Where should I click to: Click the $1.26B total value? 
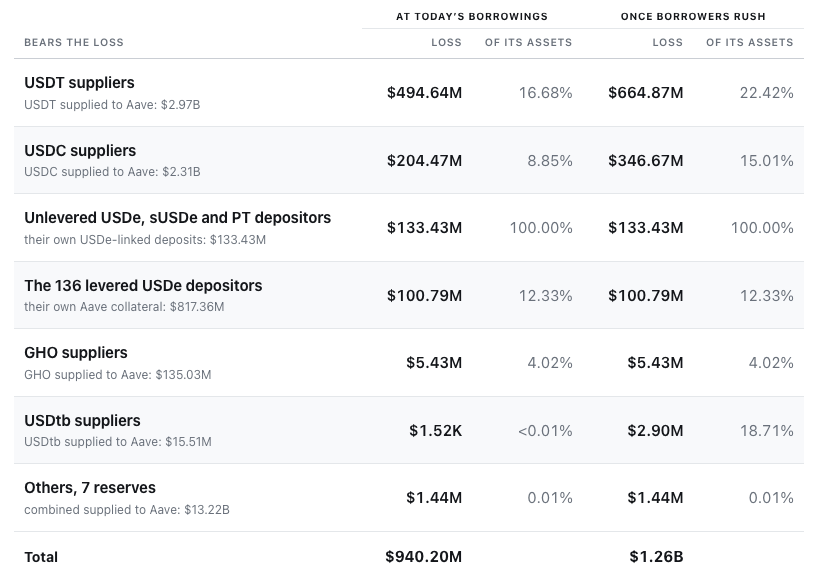pyautogui.click(x=656, y=557)
